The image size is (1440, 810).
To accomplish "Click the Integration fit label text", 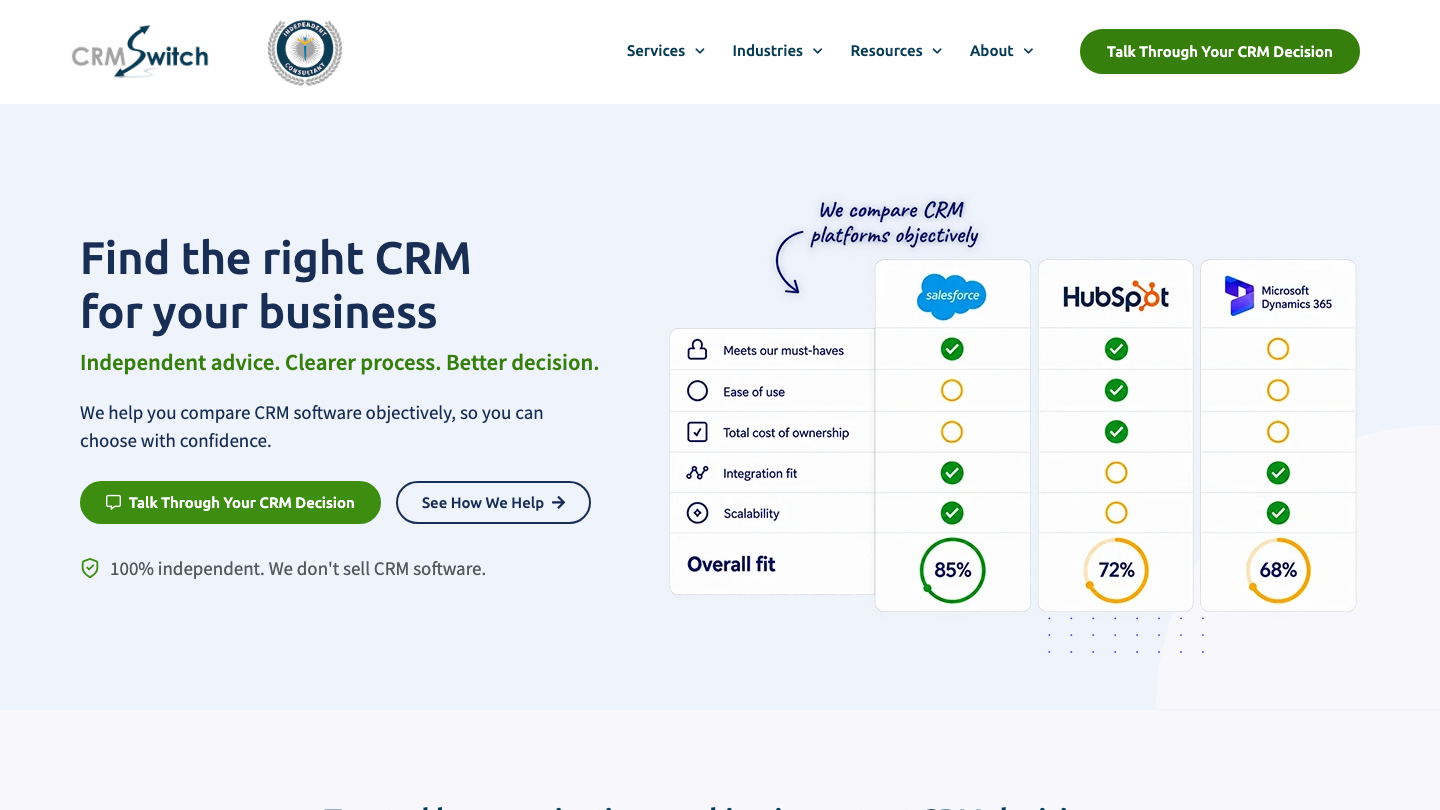I will 760,473.
